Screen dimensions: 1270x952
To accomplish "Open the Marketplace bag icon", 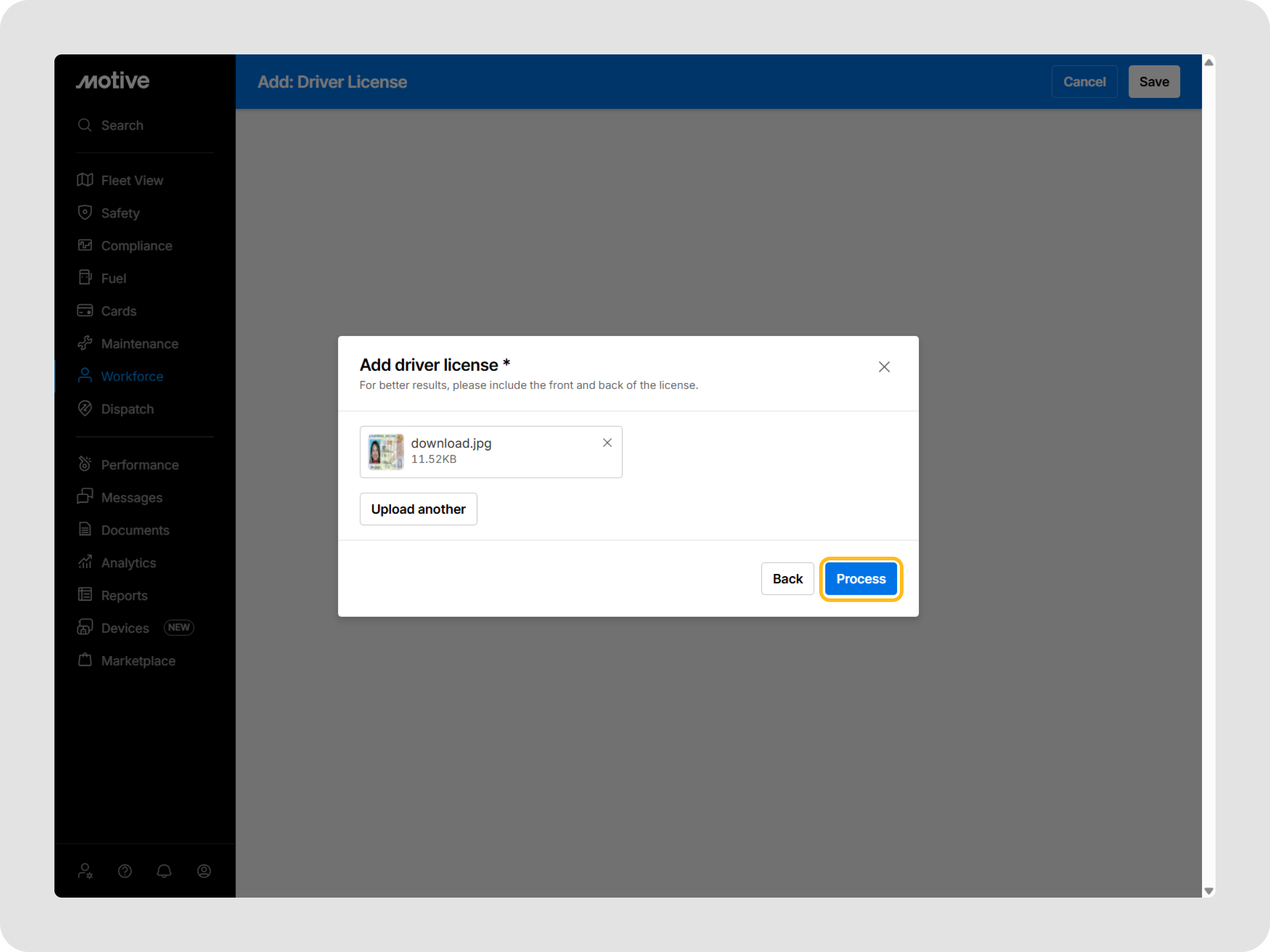I will pyautogui.click(x=85, y=661).
